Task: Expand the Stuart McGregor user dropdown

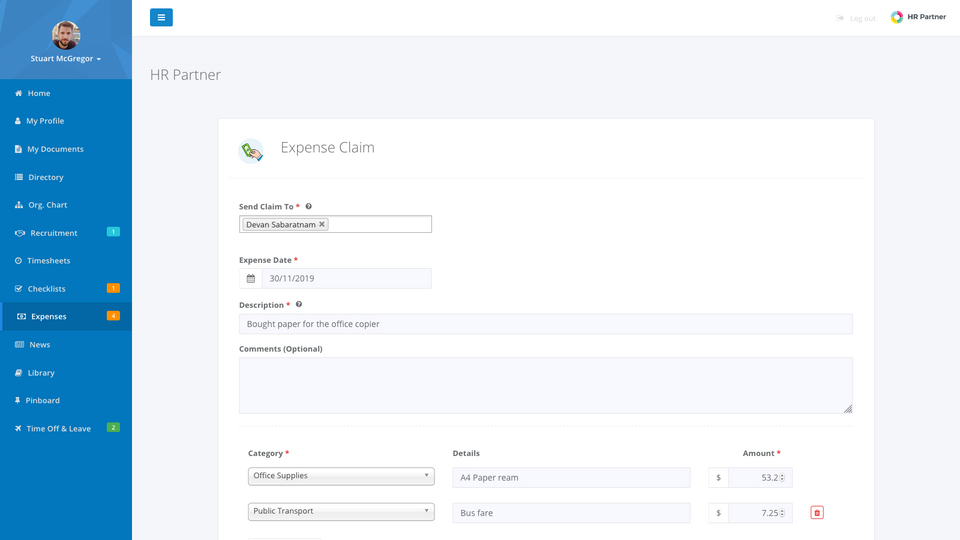Action: 66,59
